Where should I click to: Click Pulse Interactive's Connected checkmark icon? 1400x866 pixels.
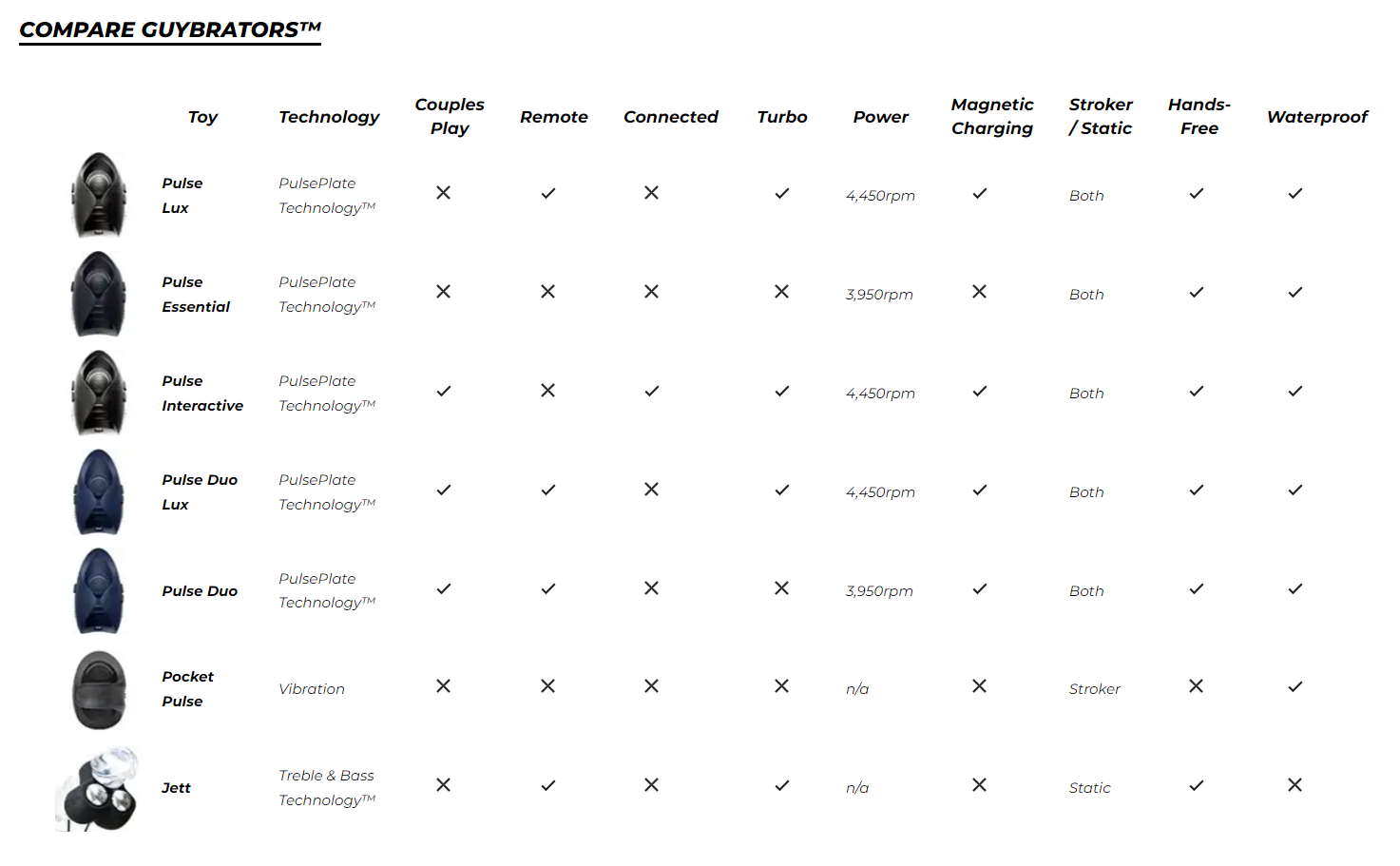pyautogui.click(x=651, y=391)
